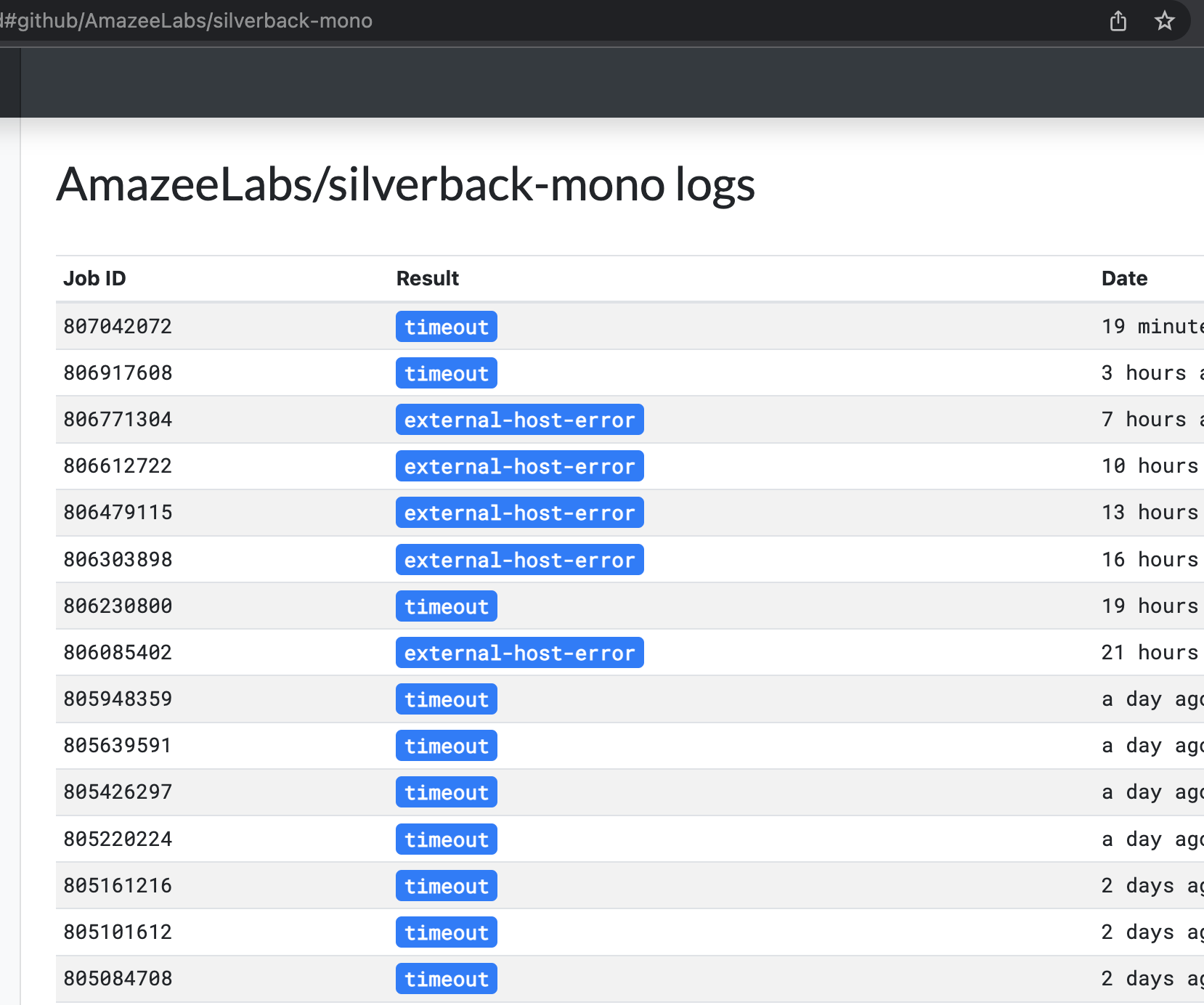The image size is (1204, 1005).
Task: Select the timeout badge for job 805220224
Action: 446,839
